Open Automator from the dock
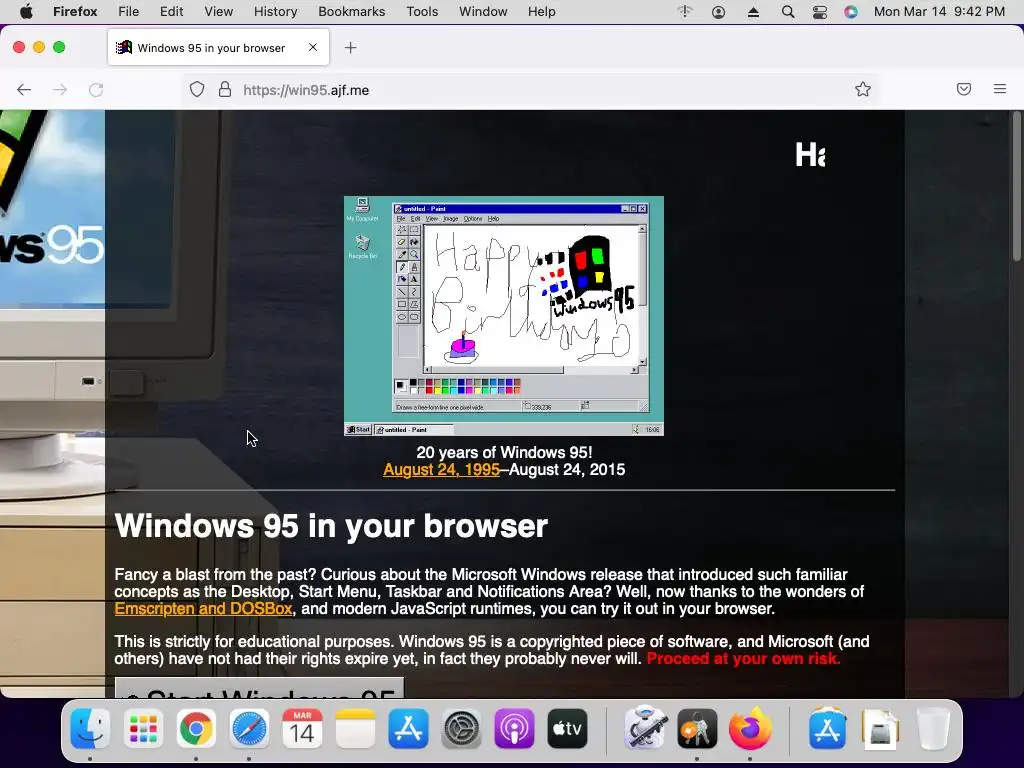The image size is (1024, 768). tap(645, 727)
